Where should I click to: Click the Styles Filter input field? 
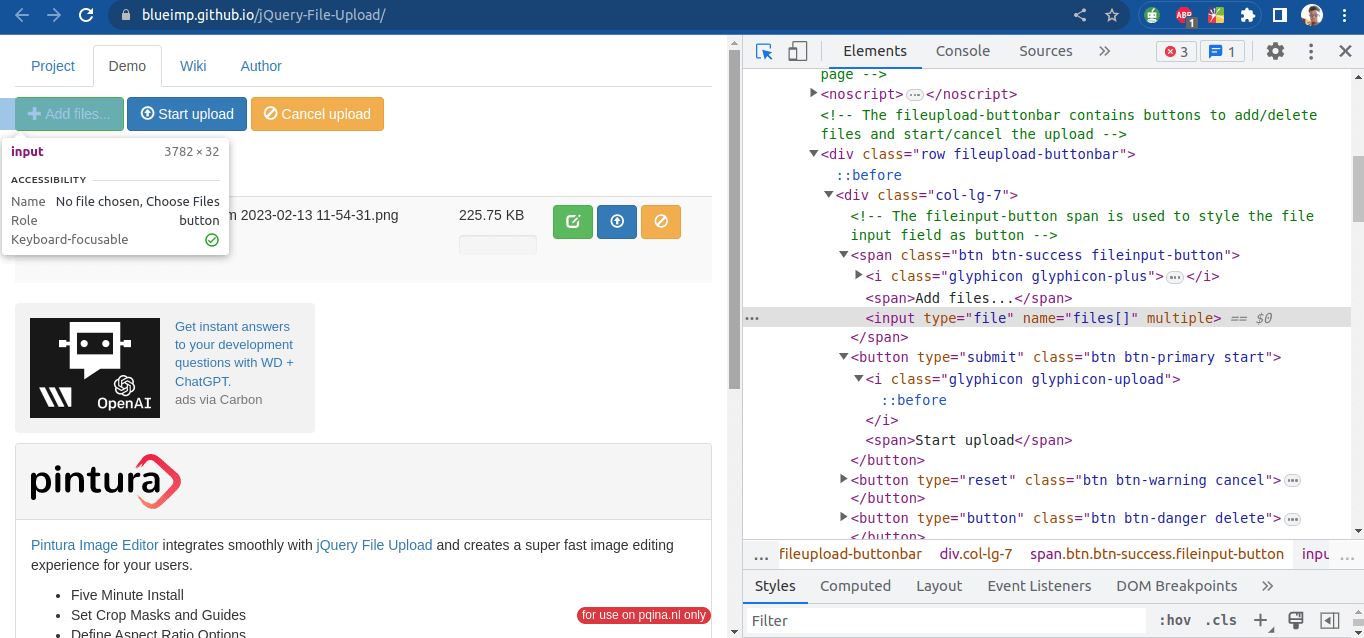pos(945,621)
